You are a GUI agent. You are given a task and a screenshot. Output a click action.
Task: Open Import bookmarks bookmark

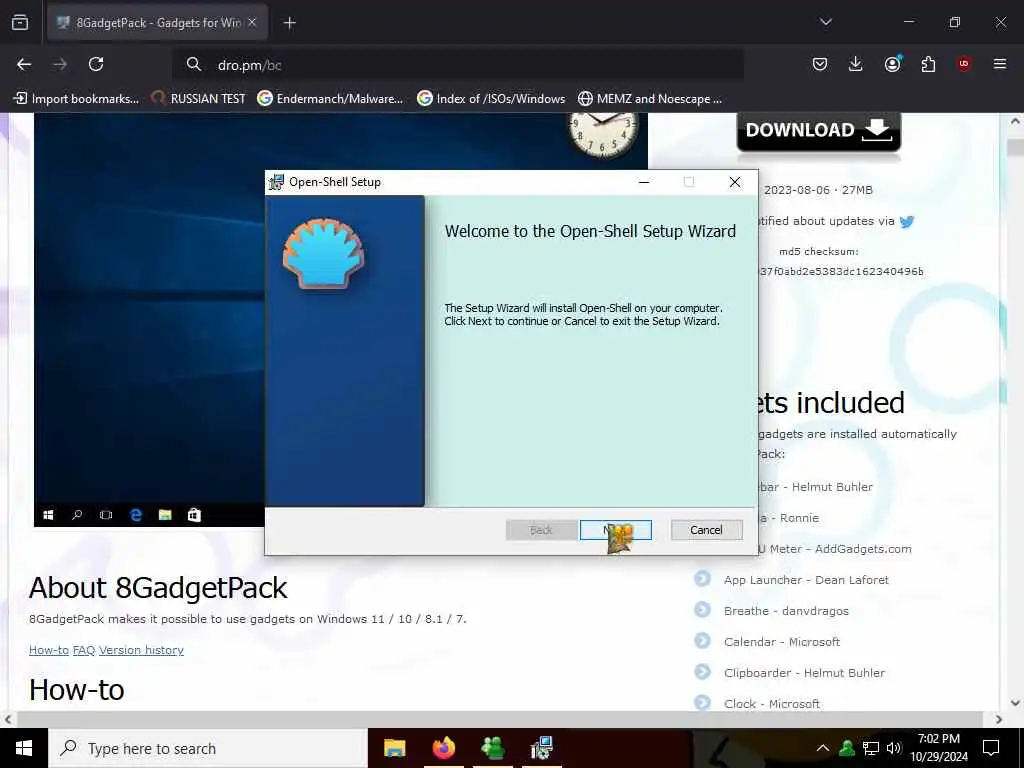[76, 99]
